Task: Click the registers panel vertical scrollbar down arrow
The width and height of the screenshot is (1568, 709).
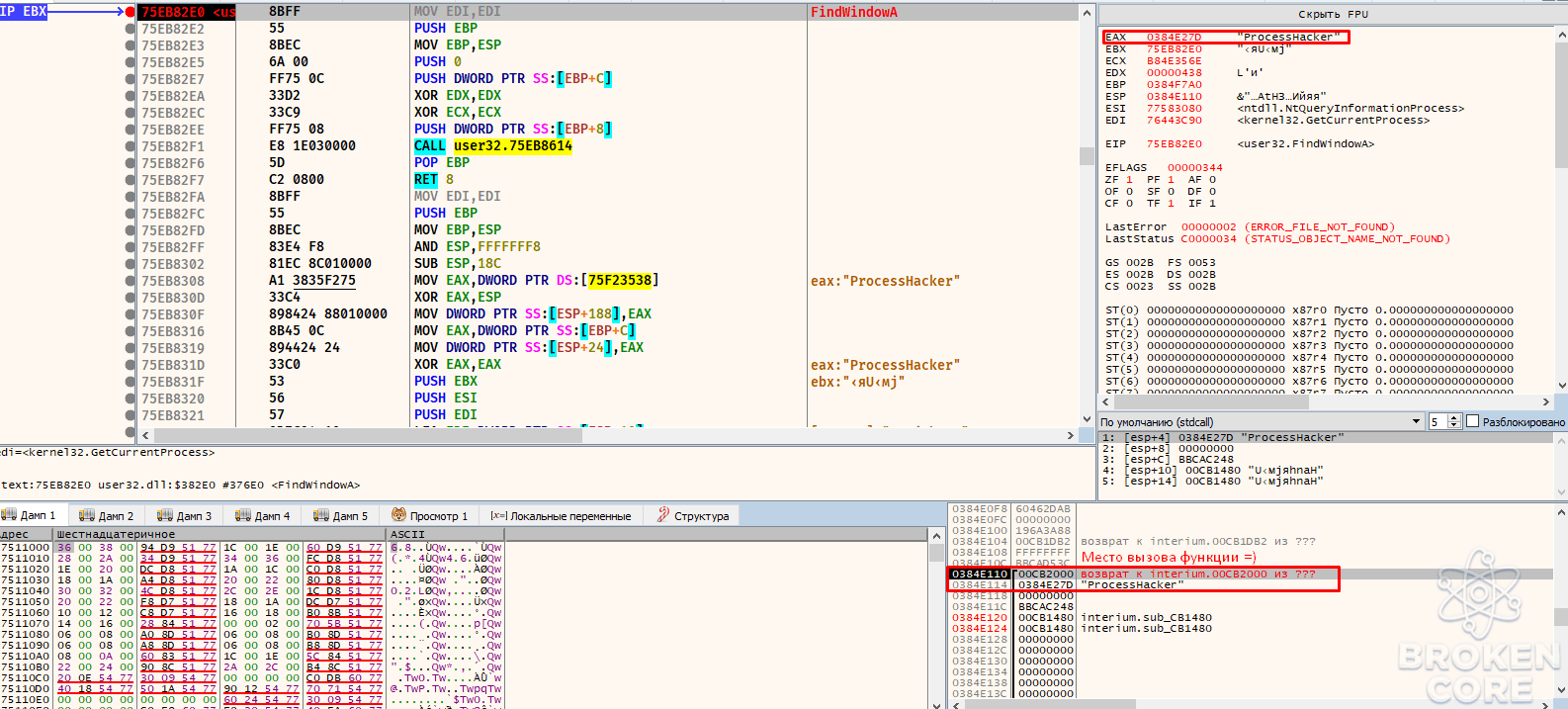Action: pyautogui.click(x=1562, y=386)
